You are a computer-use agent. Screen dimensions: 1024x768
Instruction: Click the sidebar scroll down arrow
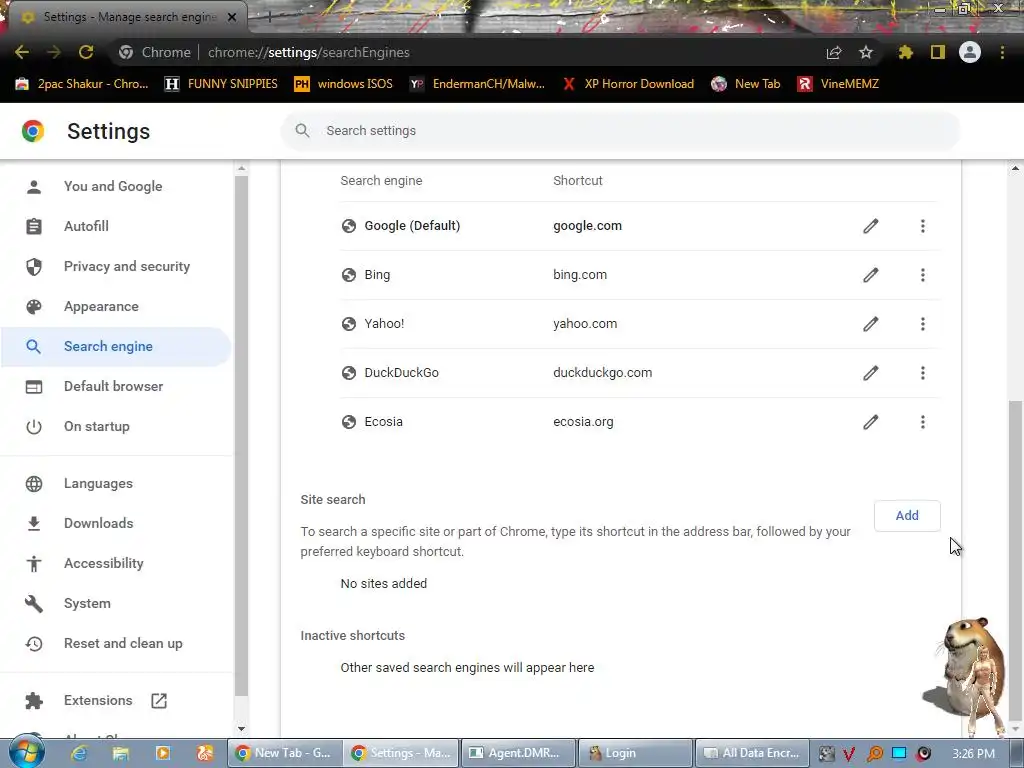(x=241, y=729)
